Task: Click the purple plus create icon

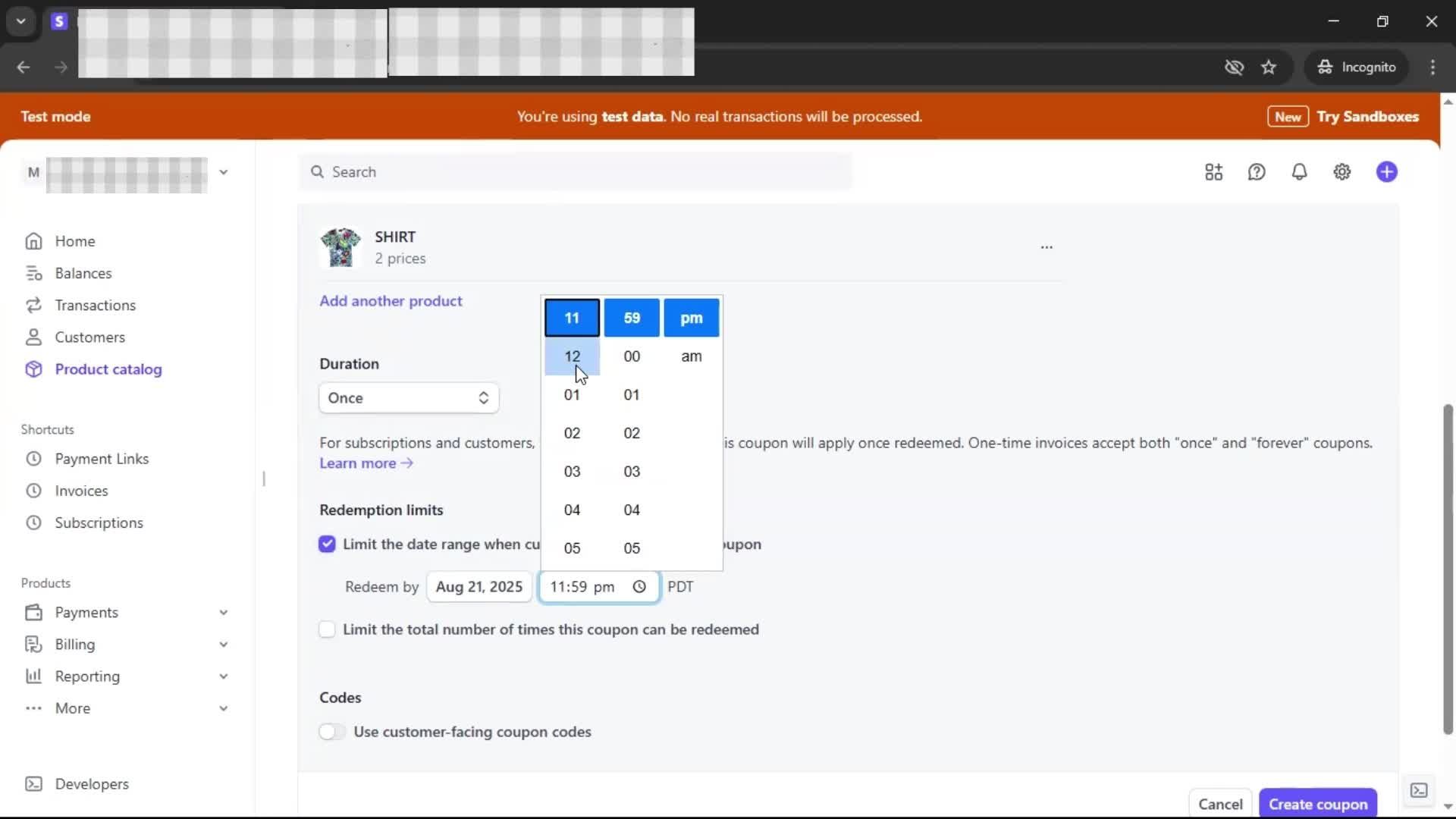Action: point(1386,172)
